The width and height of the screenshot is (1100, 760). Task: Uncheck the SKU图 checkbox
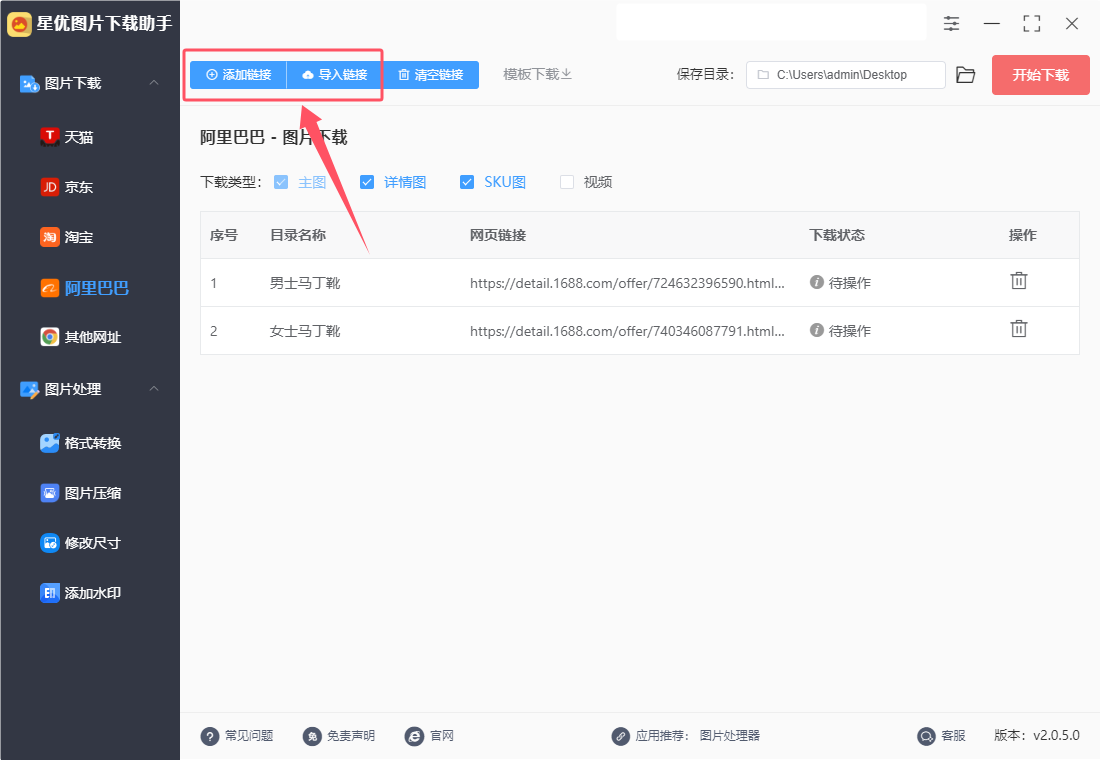click(x=467, y=182)
